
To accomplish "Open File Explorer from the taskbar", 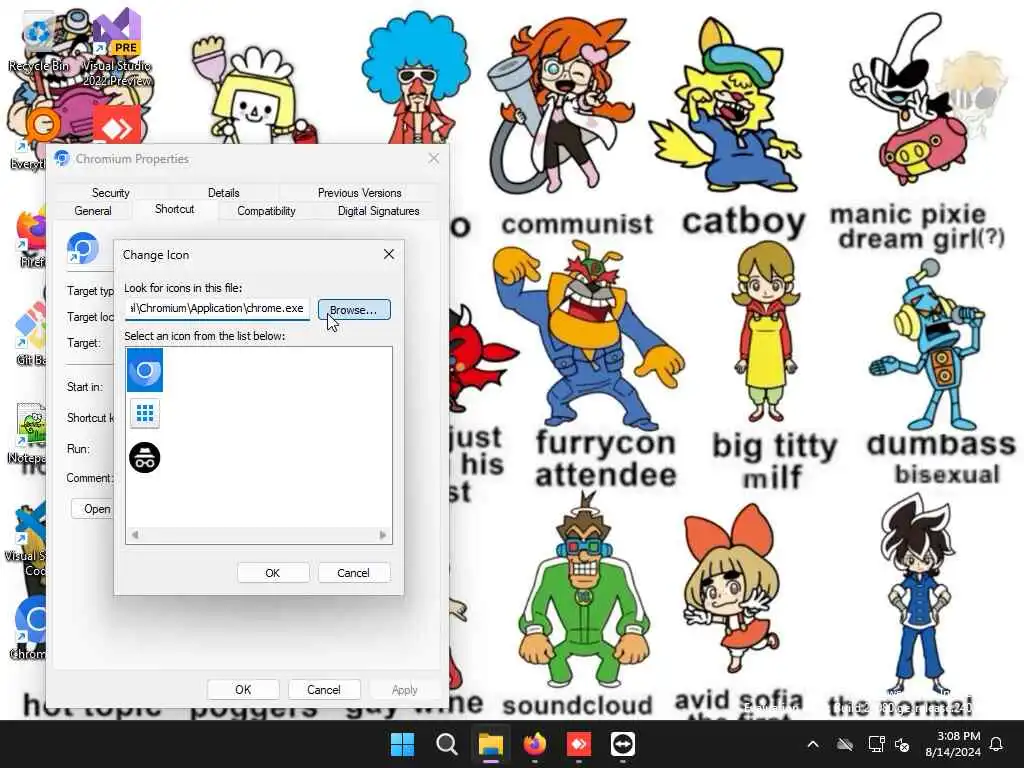I will click(x=490, y=744).
